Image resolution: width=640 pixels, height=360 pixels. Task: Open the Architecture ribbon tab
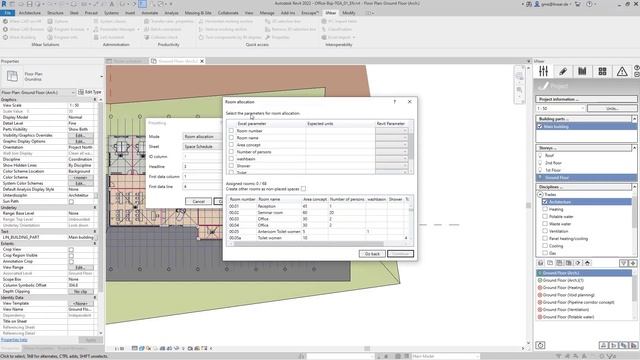coord(29,13)
